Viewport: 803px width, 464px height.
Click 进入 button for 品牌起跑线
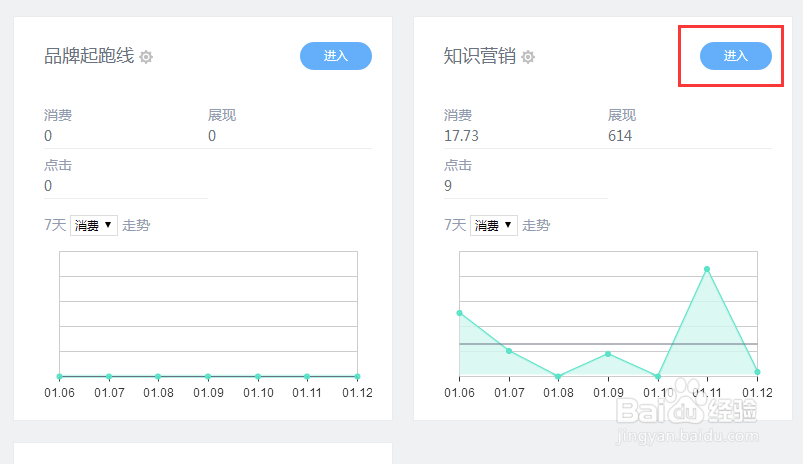point(335,56)
